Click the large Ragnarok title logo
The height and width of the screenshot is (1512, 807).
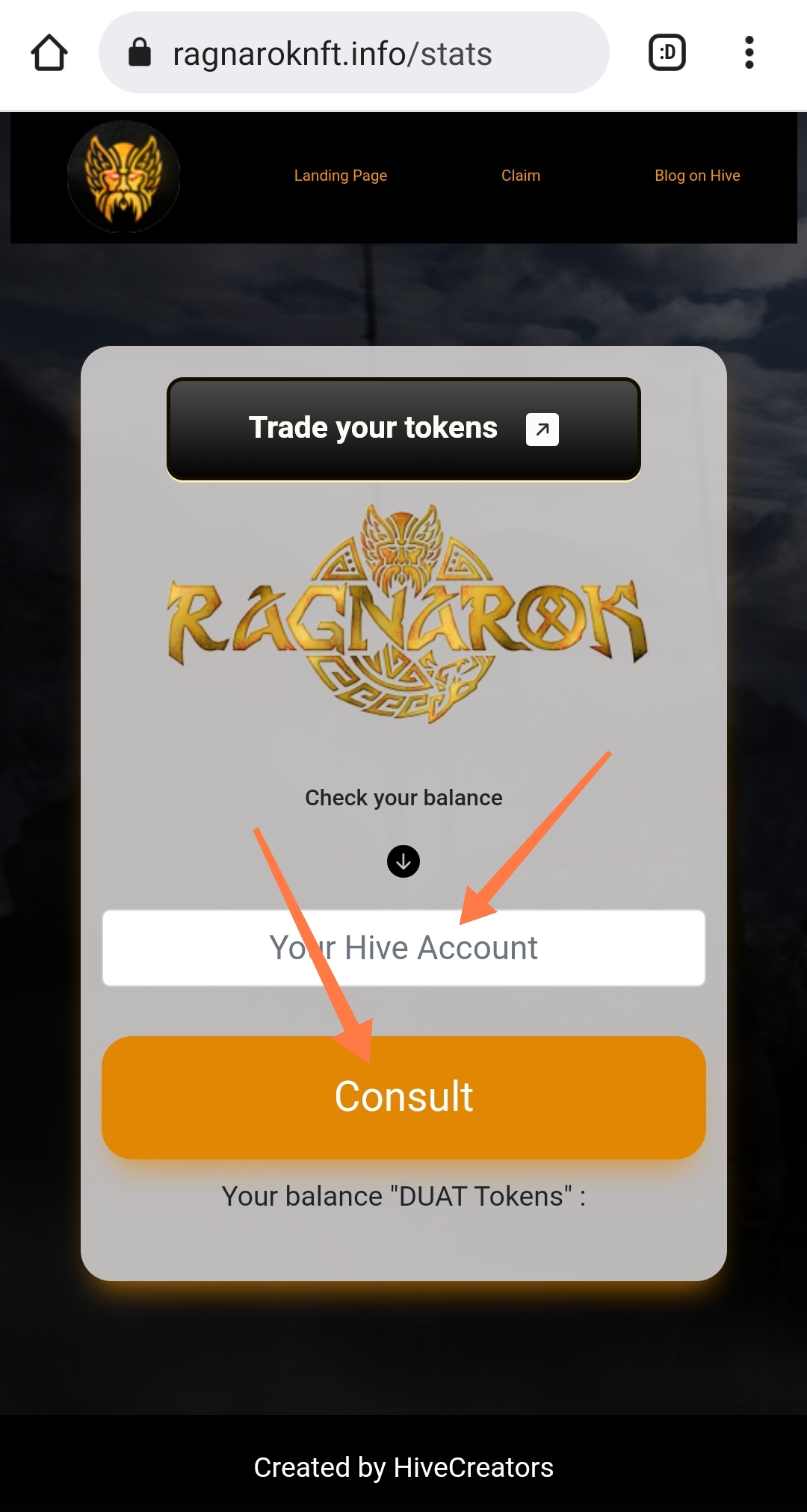(x=407, y=615)
